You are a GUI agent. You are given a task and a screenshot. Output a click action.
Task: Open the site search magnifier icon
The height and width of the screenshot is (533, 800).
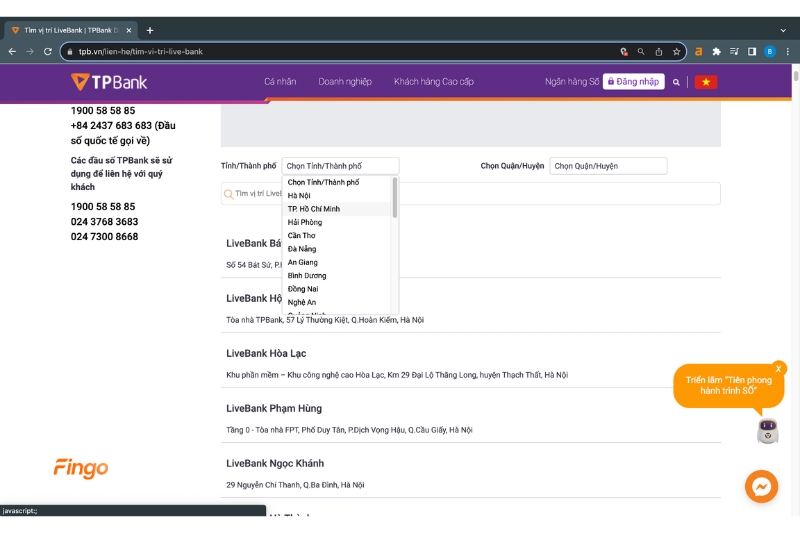(x=676, y=82)
